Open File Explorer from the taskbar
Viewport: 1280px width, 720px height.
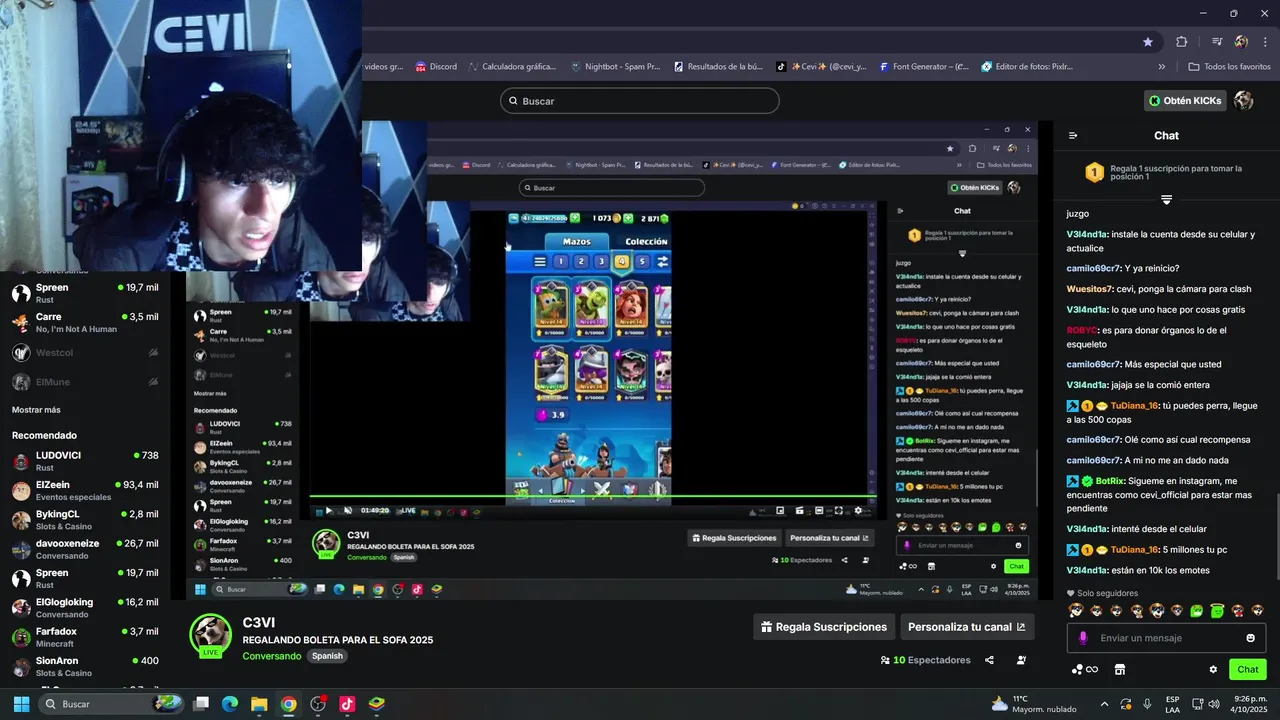pos(259,704)
